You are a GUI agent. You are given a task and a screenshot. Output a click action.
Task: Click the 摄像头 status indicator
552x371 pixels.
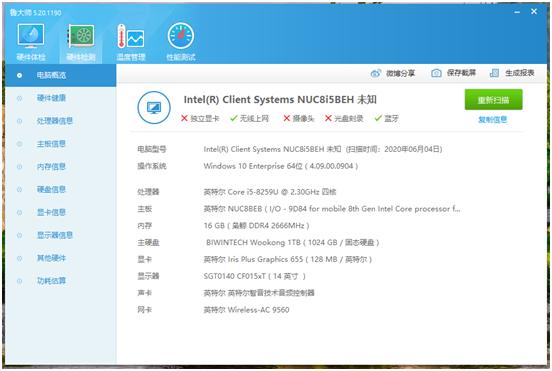click(x=299, y=119)
